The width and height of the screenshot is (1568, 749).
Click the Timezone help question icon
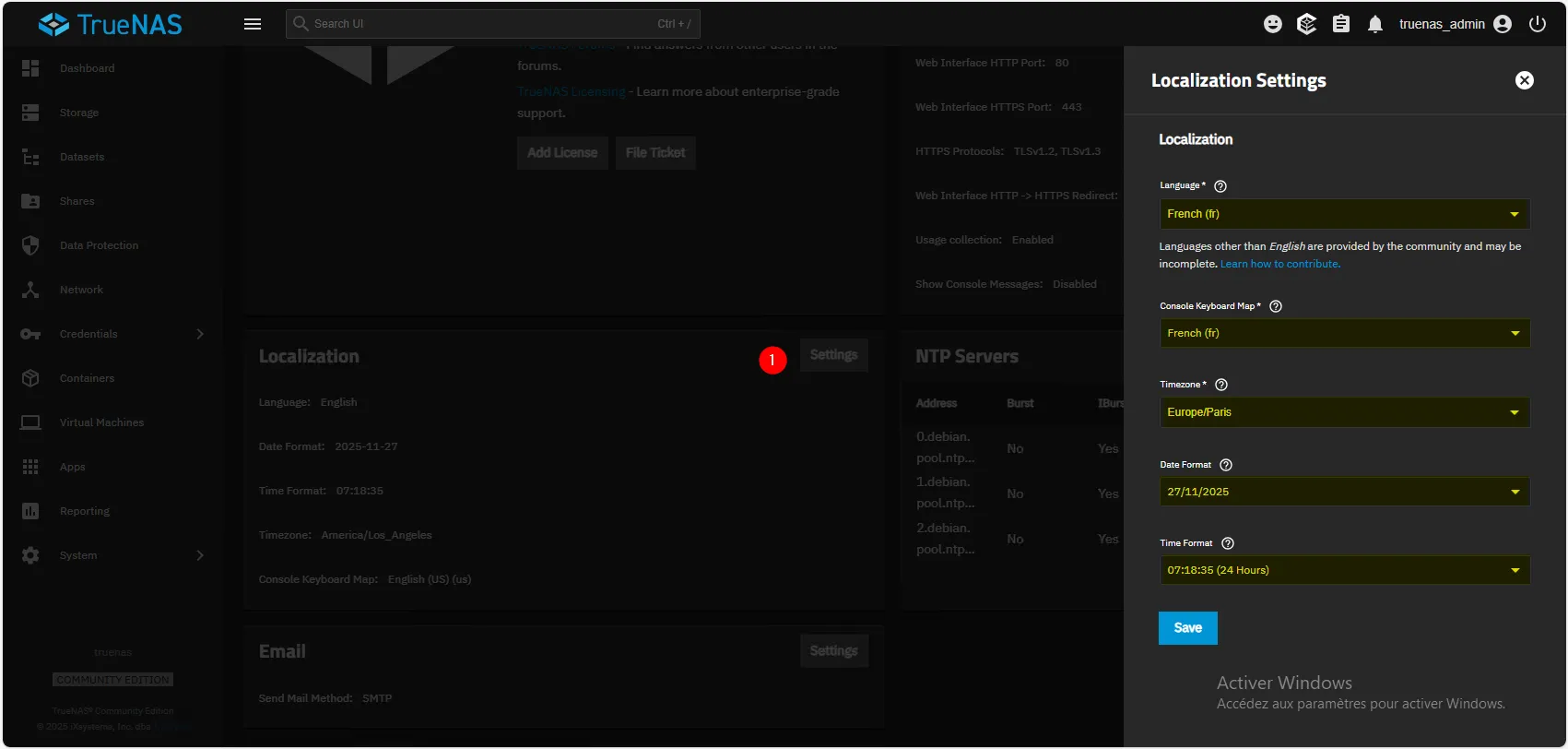click(x=1221, y=385)
